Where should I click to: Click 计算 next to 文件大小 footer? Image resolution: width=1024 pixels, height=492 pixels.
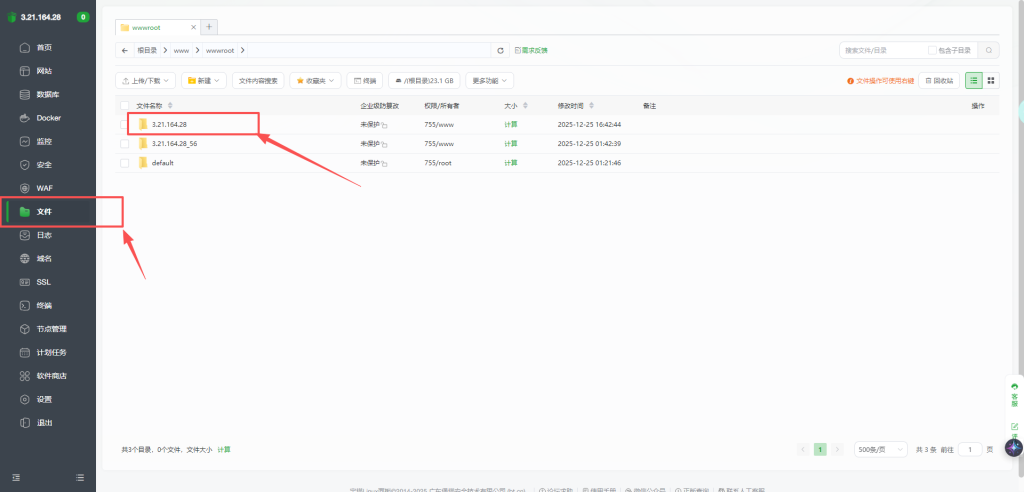(x=224, y=450)
